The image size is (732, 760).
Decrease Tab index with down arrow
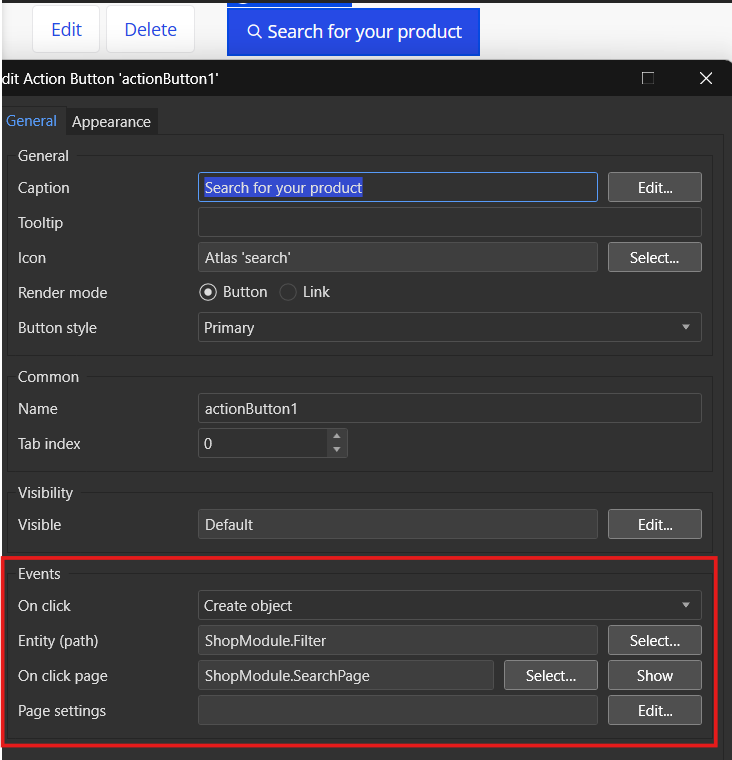click(x=337, y=450)
